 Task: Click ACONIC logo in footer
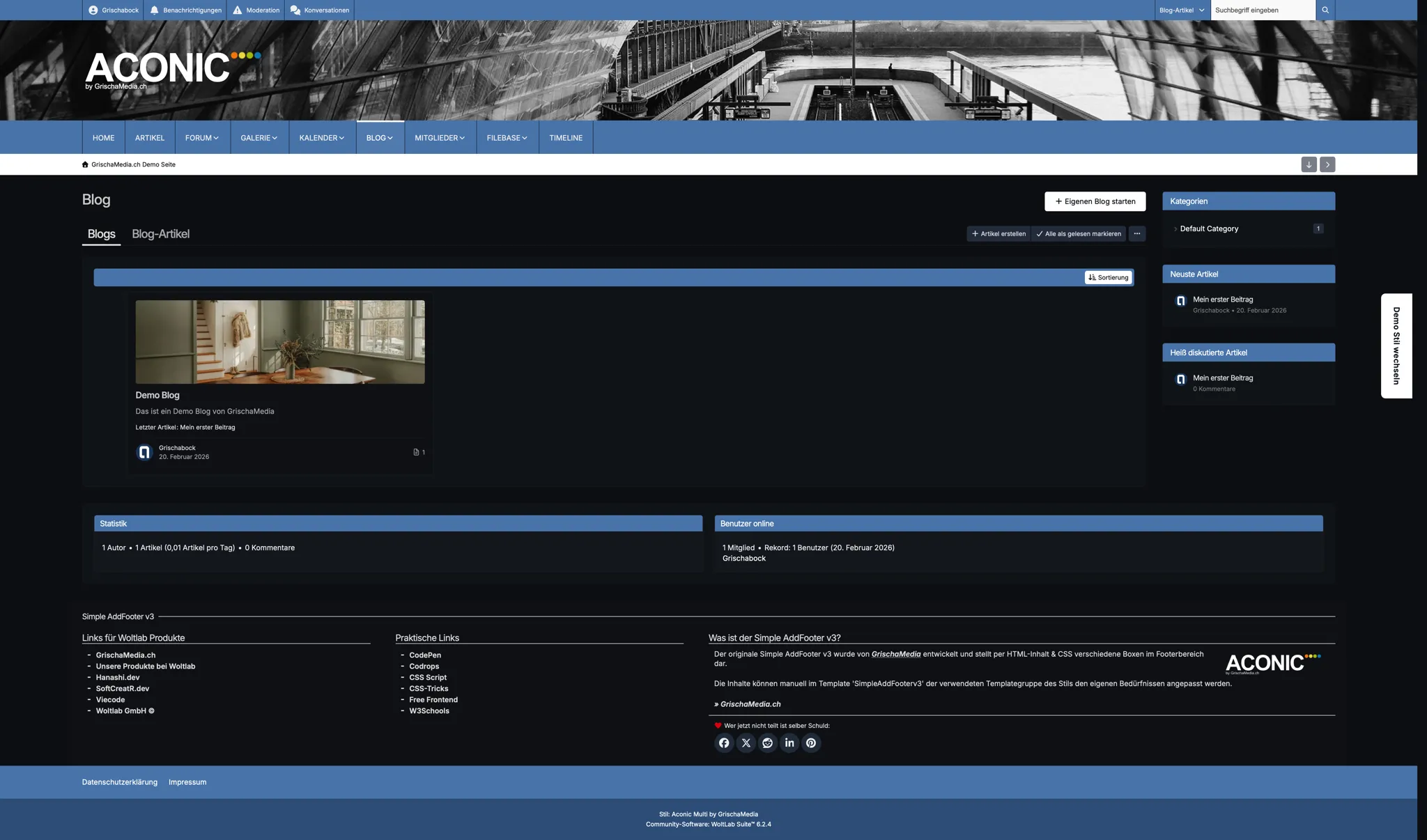coord(1273,664)
